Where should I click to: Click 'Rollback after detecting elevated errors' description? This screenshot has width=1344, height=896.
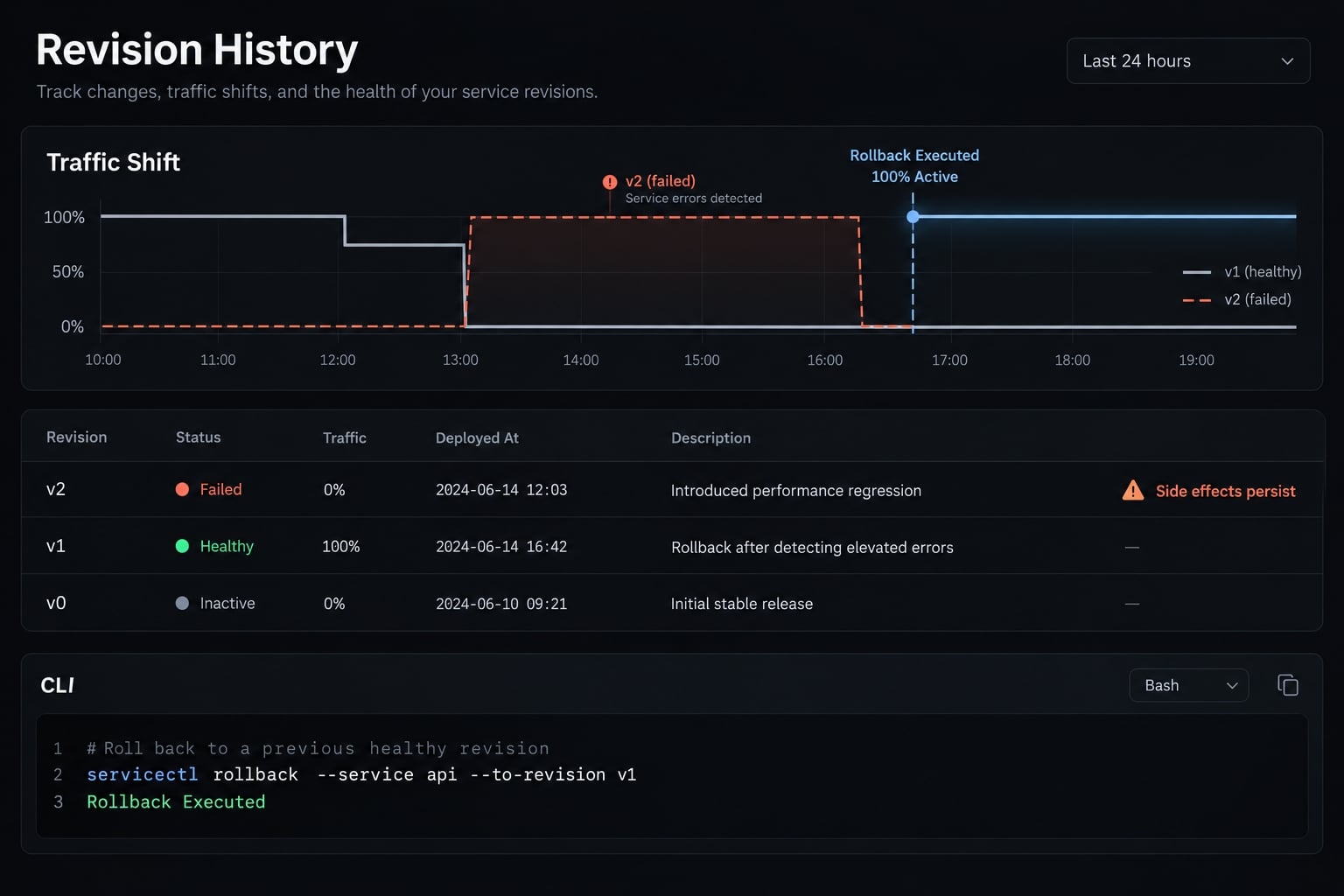(x=812, y=547)
